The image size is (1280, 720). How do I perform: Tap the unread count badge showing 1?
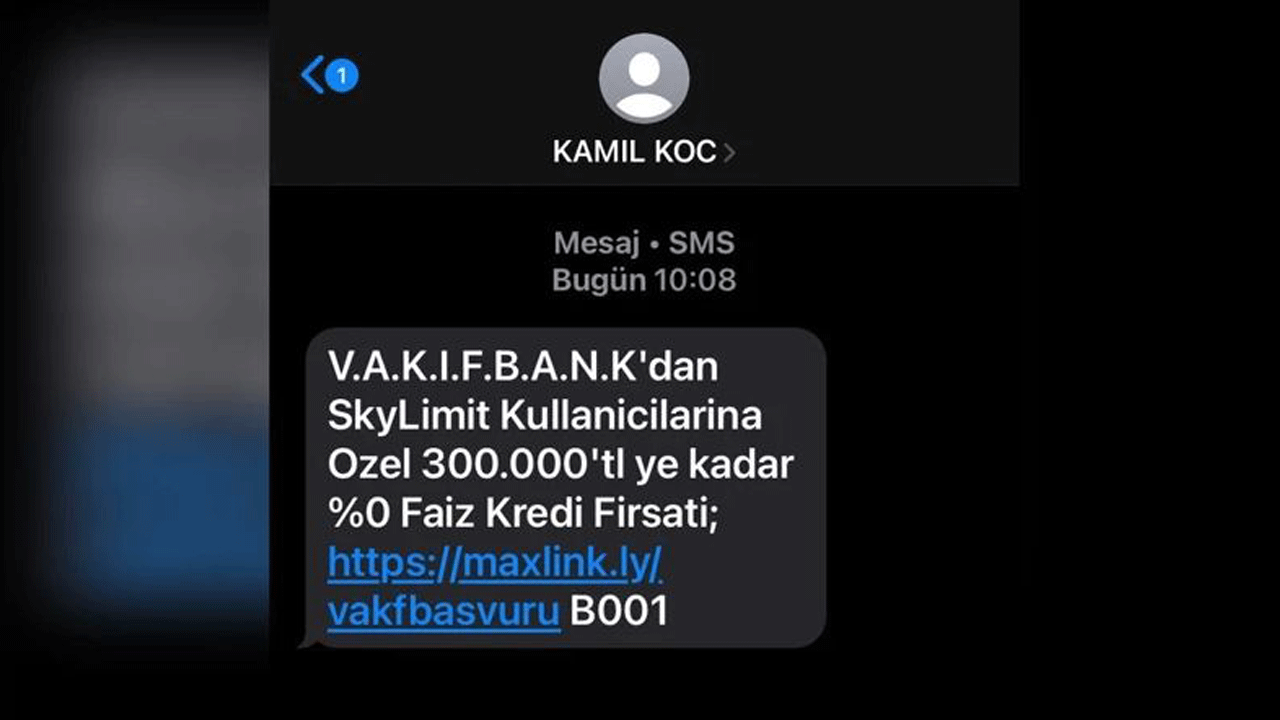click(342, 75)
